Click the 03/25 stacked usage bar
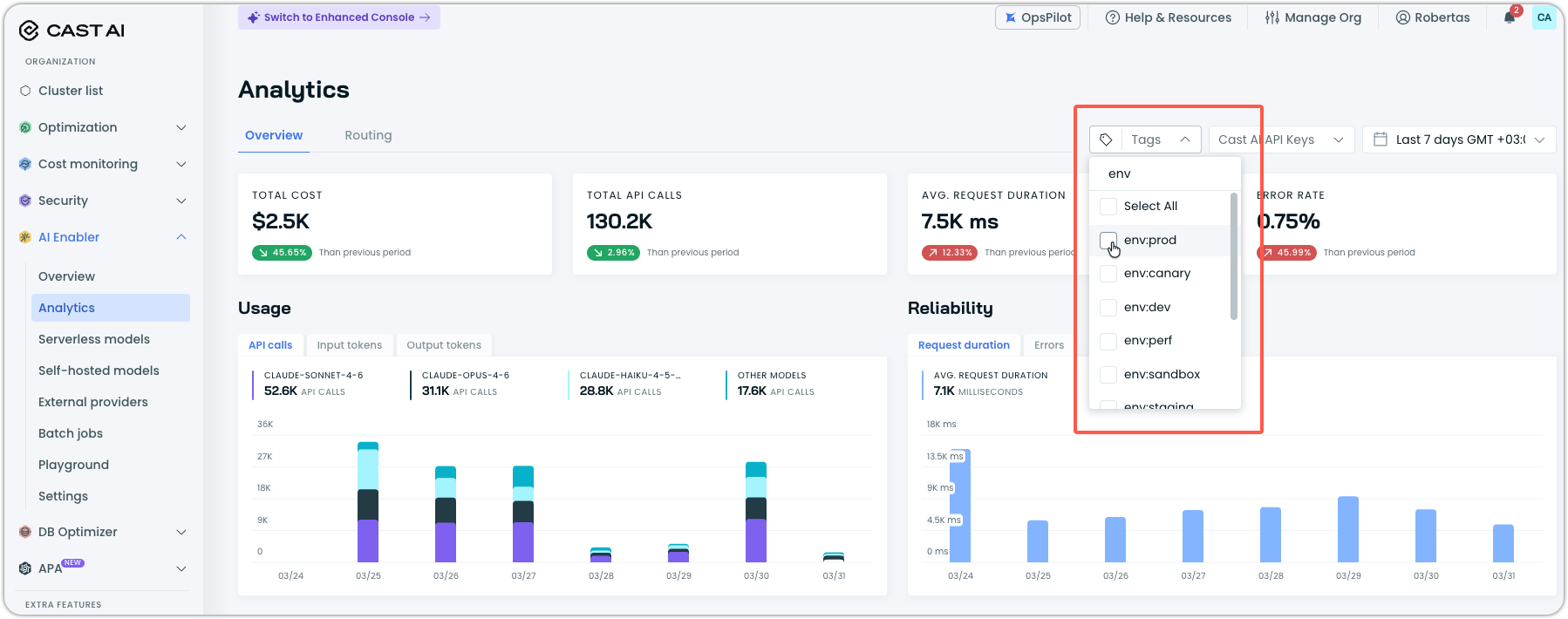 point(368,502)
